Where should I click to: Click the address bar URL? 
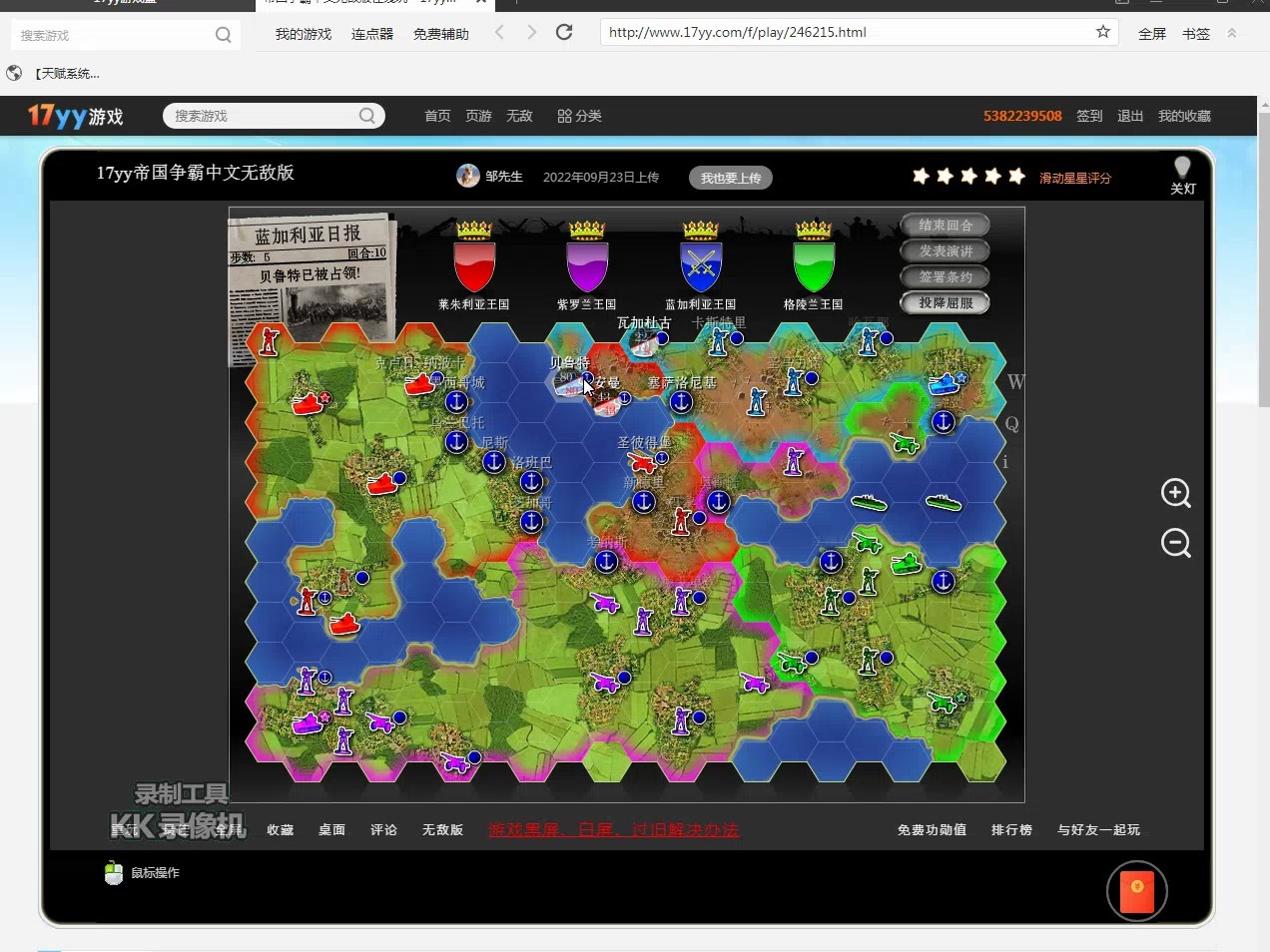pos(738,33)
